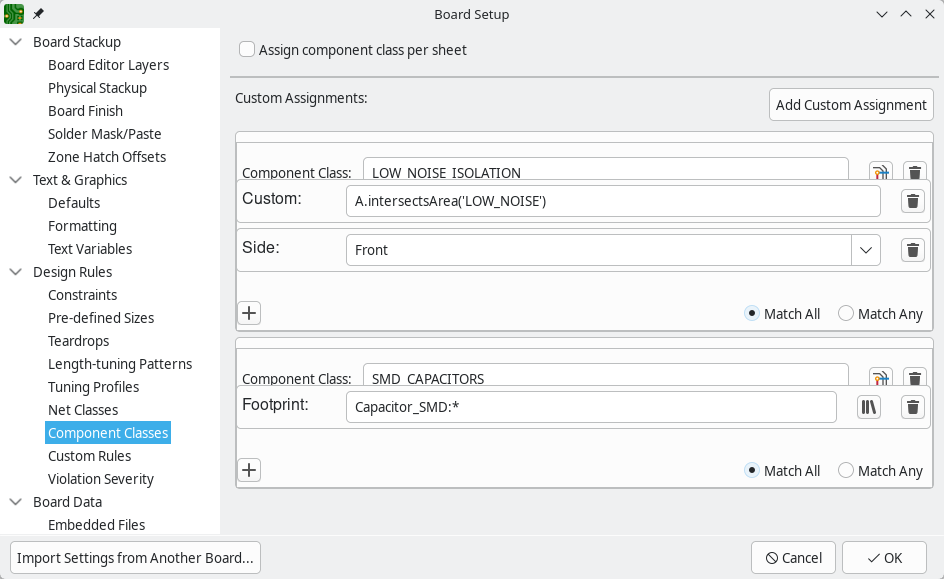Edit the Capacitor_SMD footprint pattern field

[590, 407]
